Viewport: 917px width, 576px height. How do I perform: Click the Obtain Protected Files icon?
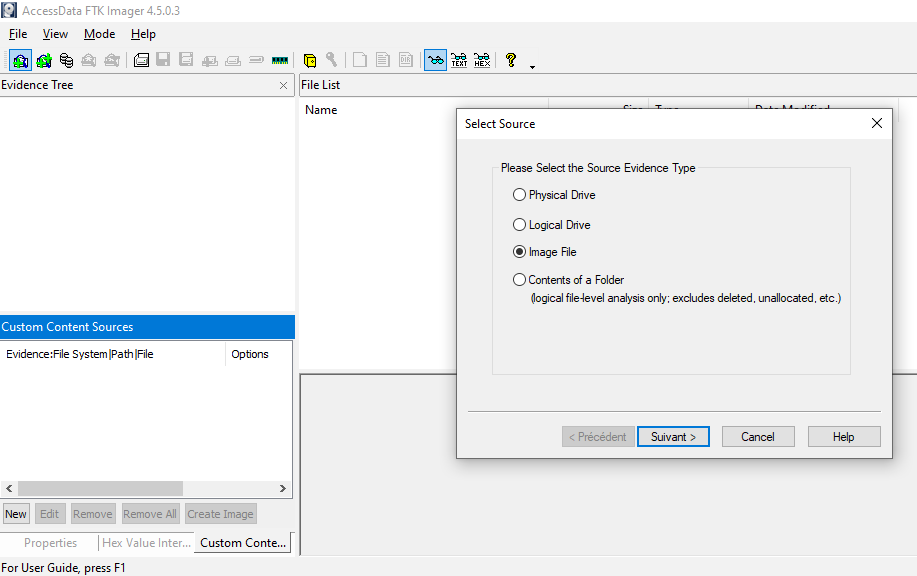coord(310,60)
